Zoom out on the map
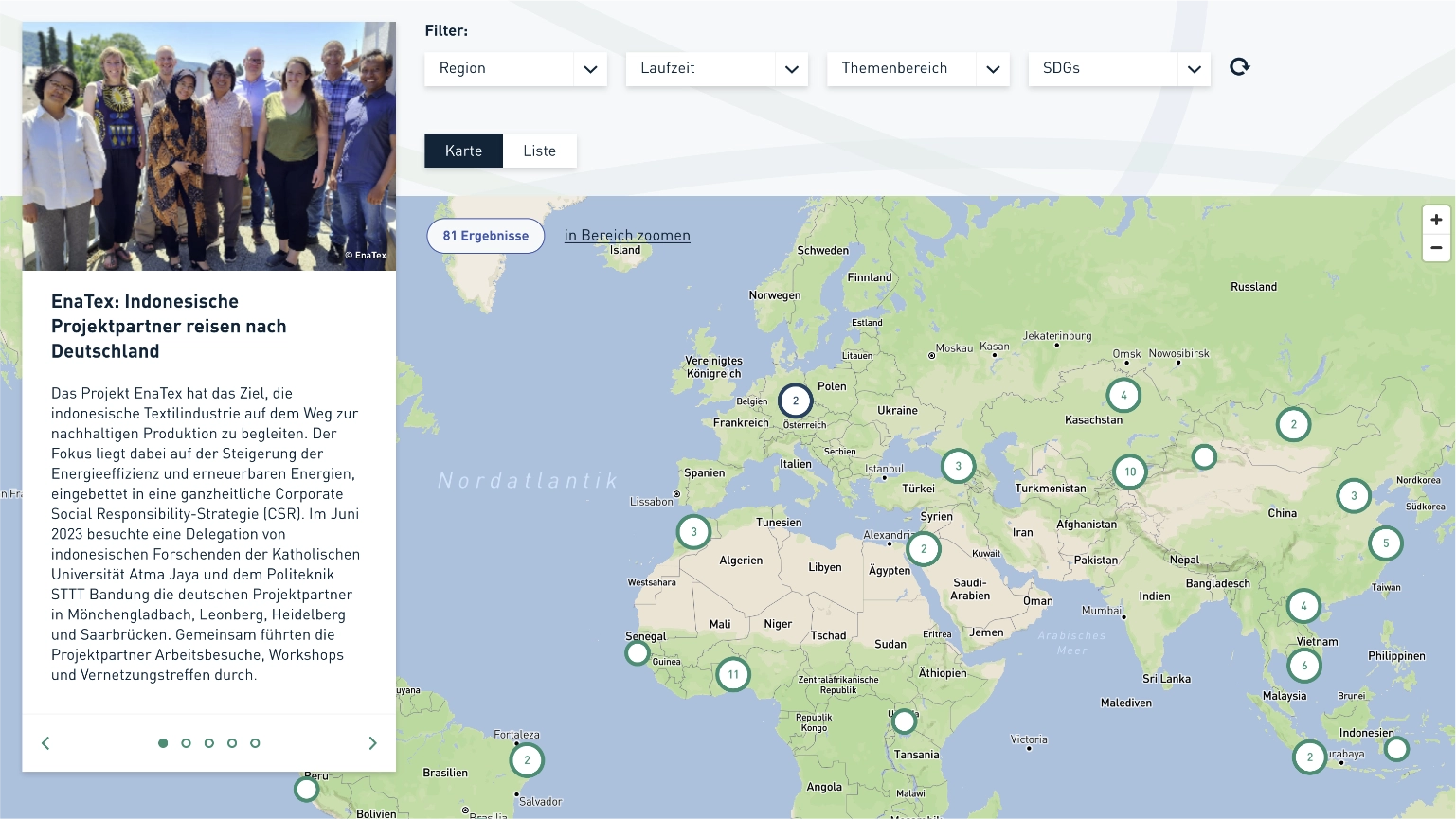The height and width of the screenshot is (819, 1456). click(x=1436, y=247)
